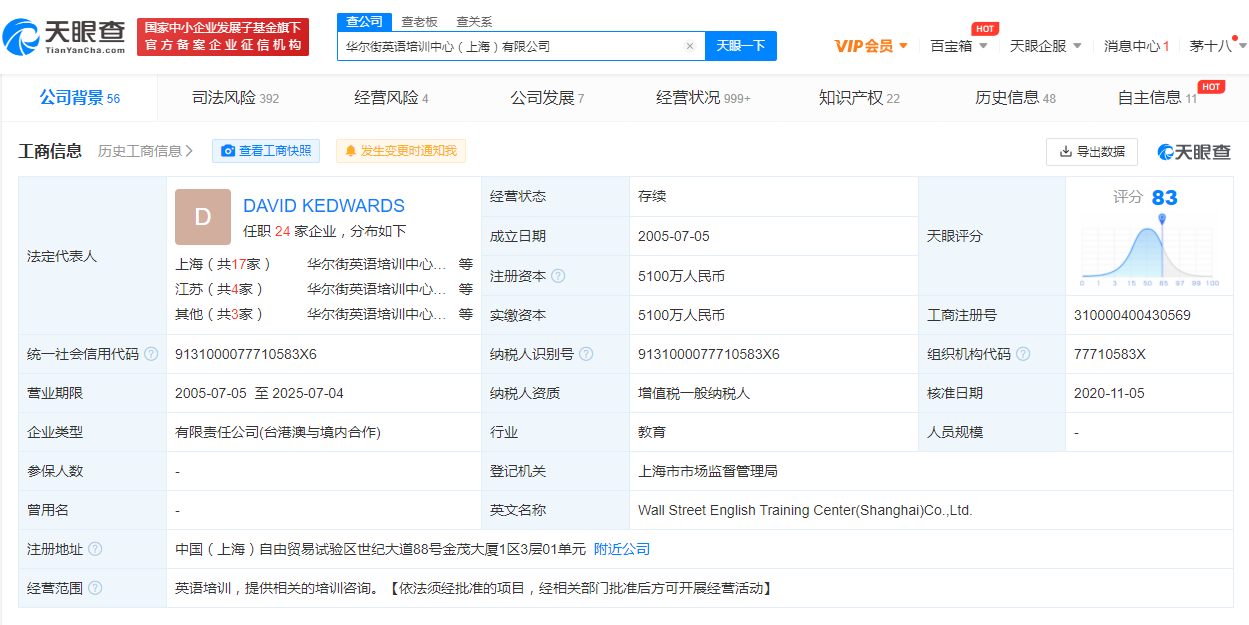The height and width of the screenshot is (625, 1249).
Task: Click the official credit agency banner
Action: [222, 37]
